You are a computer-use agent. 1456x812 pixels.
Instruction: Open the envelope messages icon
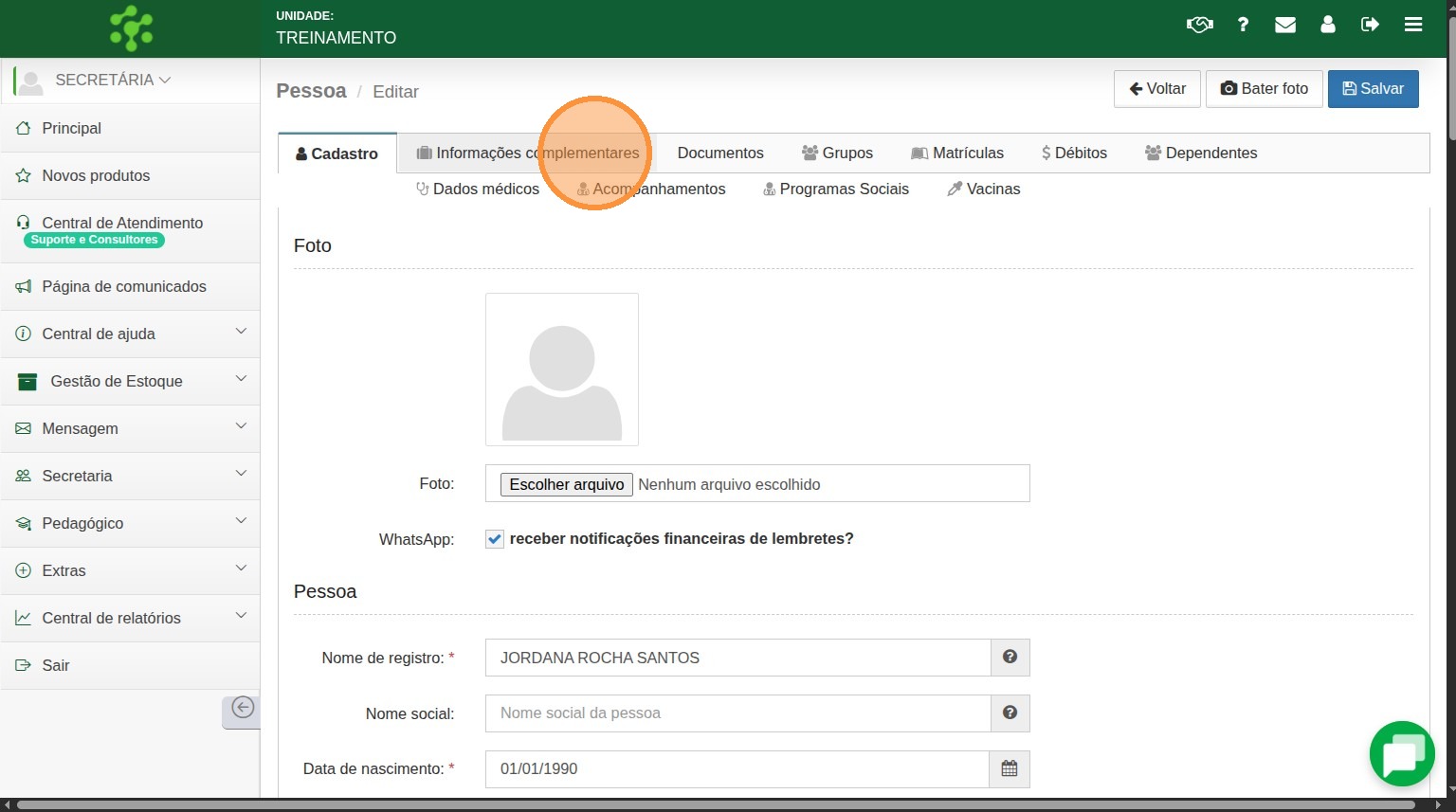[x=1285, y=25]
